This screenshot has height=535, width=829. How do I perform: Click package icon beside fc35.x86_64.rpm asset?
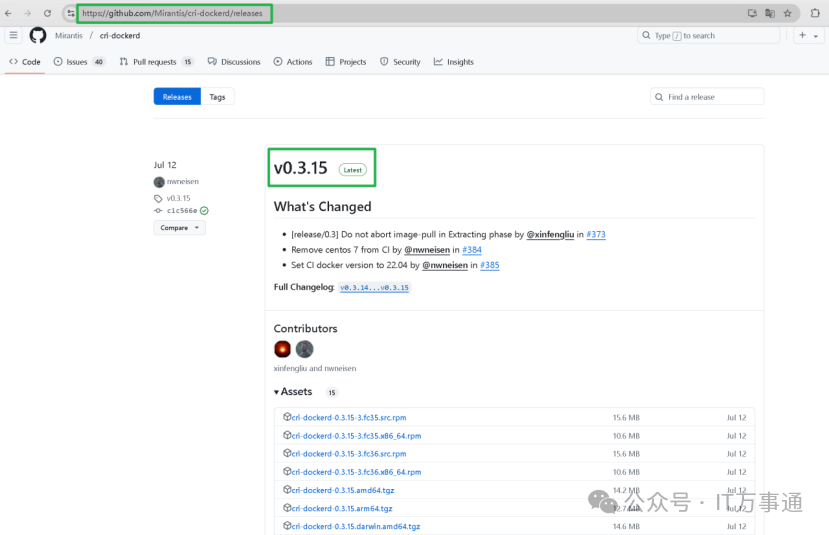[287, 435]
